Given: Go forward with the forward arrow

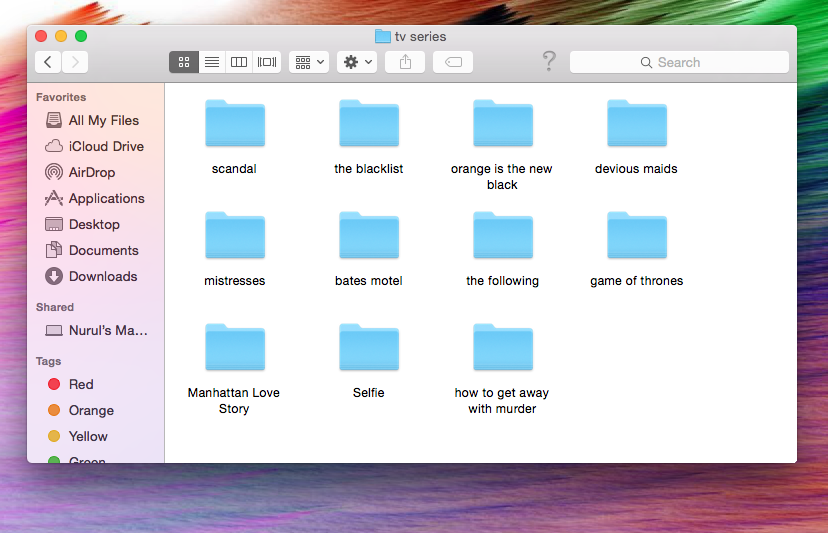Looking at the screenshot, I should click(75, 62).
